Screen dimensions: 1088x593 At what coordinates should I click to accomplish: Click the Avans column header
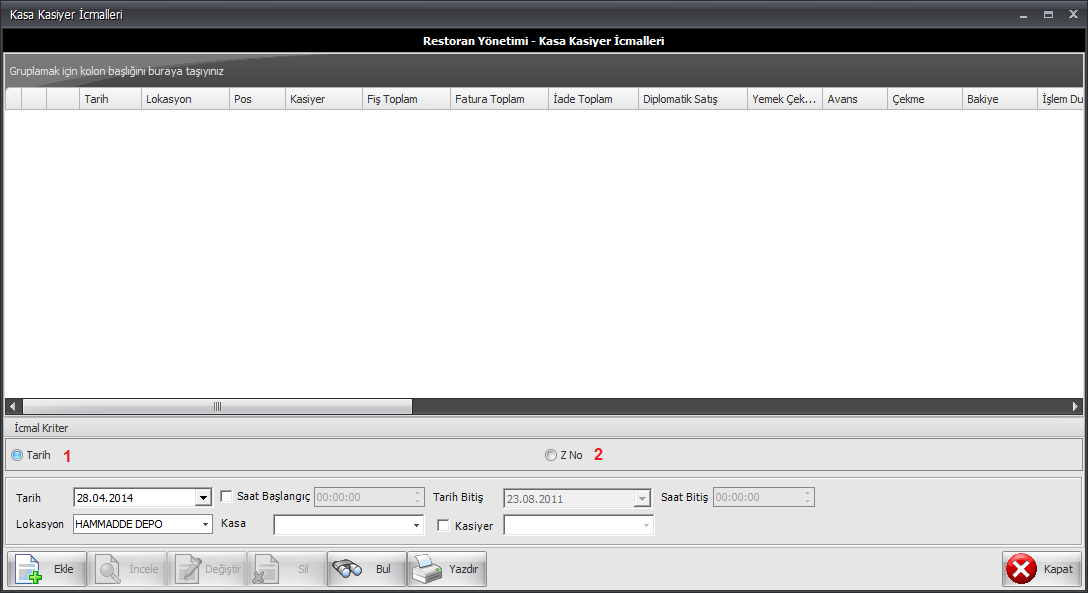(x=855, y=99)
